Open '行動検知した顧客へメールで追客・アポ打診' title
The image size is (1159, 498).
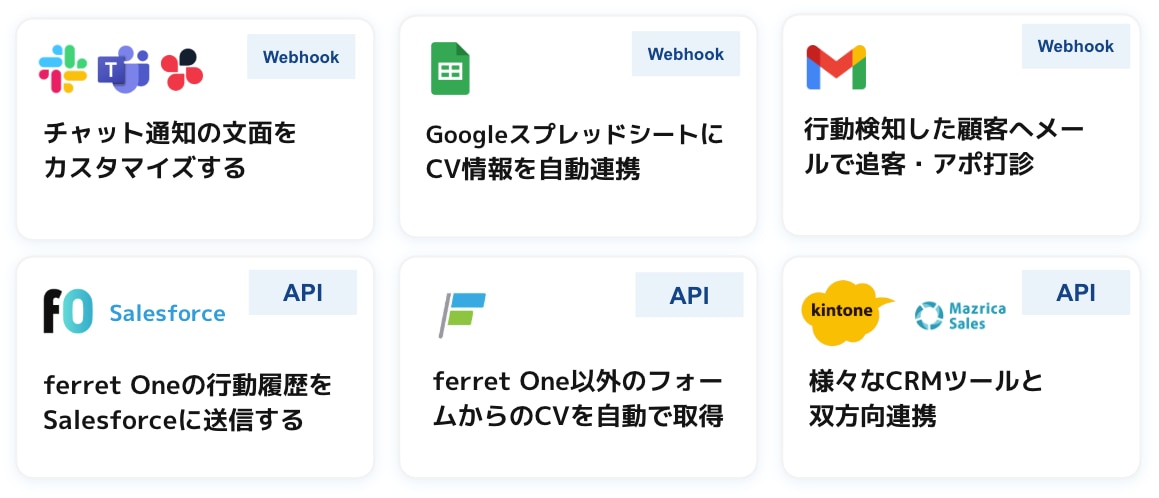(x=945, y=146)
